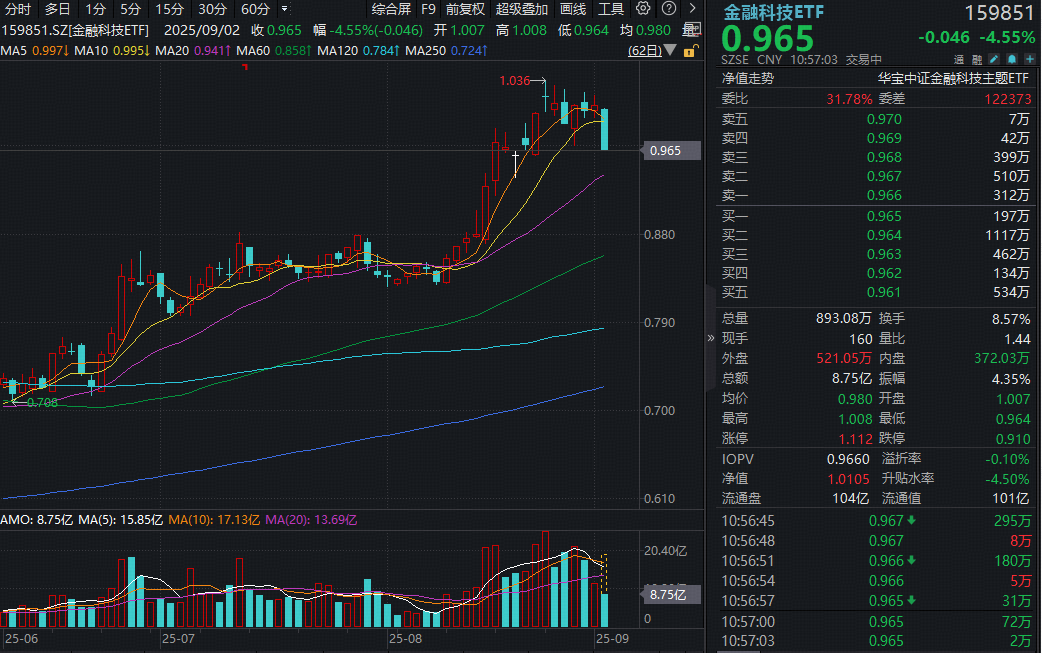Viewport: 1042px width, 653px height.
Task: Click IOPV value 0.9660
Action: [848, 459]
